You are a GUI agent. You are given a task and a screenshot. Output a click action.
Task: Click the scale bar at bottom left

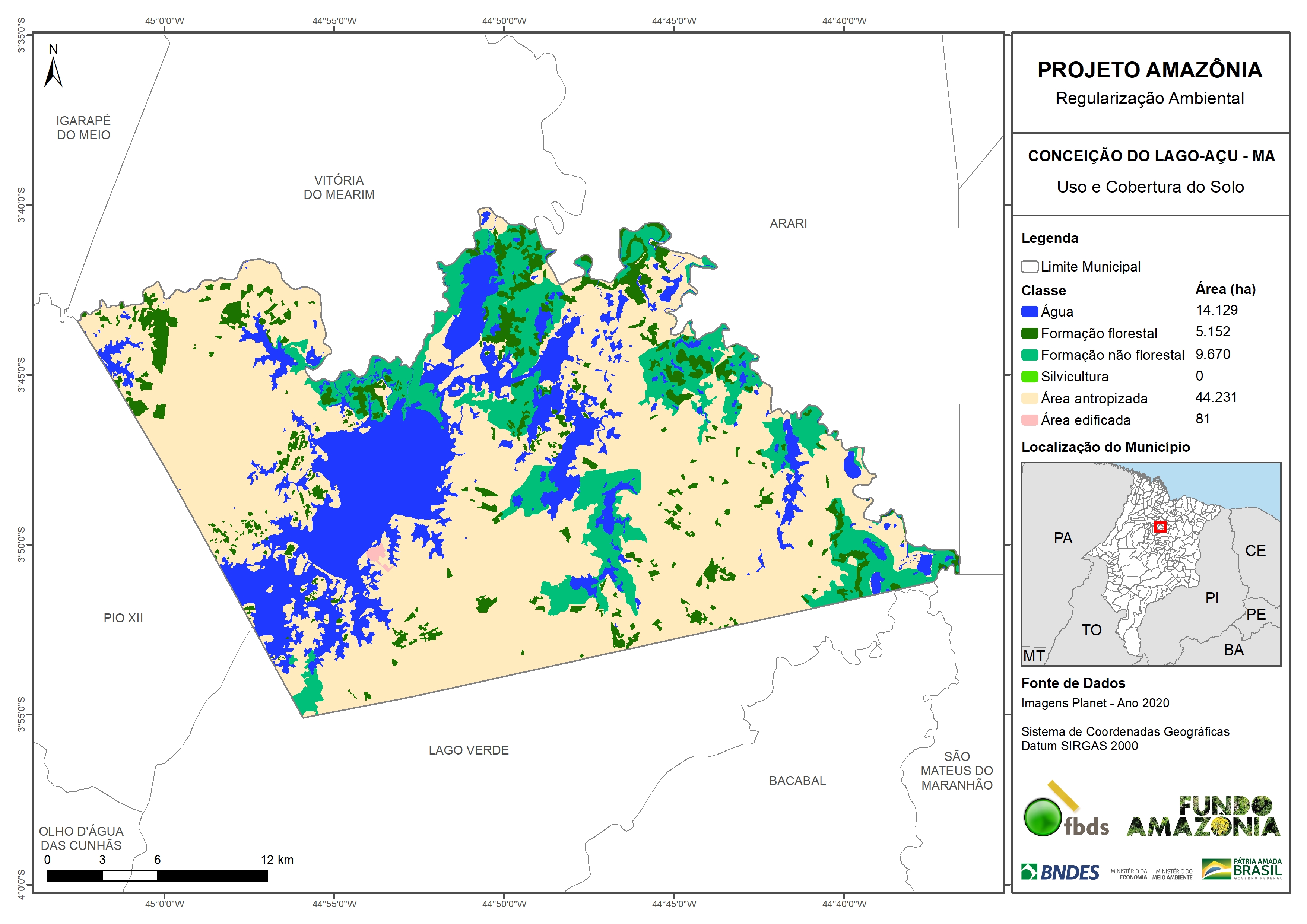tap(156, 875)
